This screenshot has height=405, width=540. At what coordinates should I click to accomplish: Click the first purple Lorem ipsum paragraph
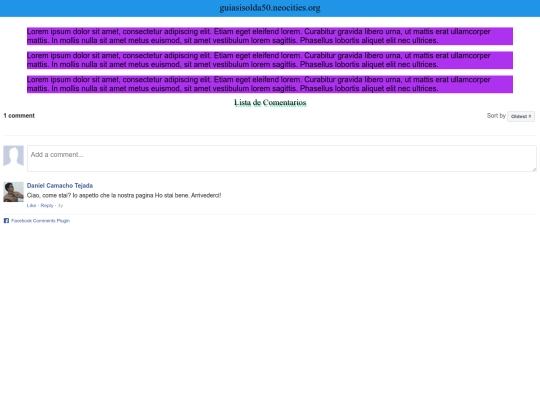point(270,36)
